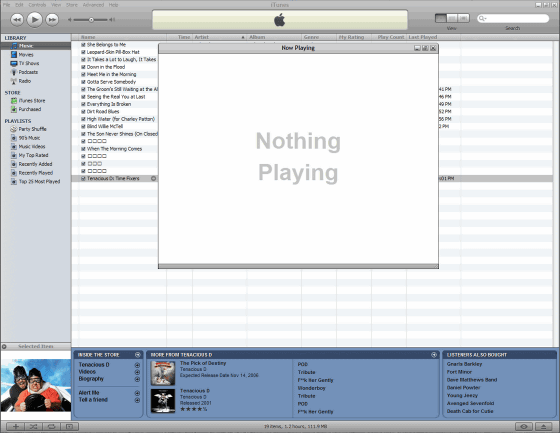
Task: Uncheck the Leopard-Skin Pill-Box Hat checkbox
Action: (83, 52)
